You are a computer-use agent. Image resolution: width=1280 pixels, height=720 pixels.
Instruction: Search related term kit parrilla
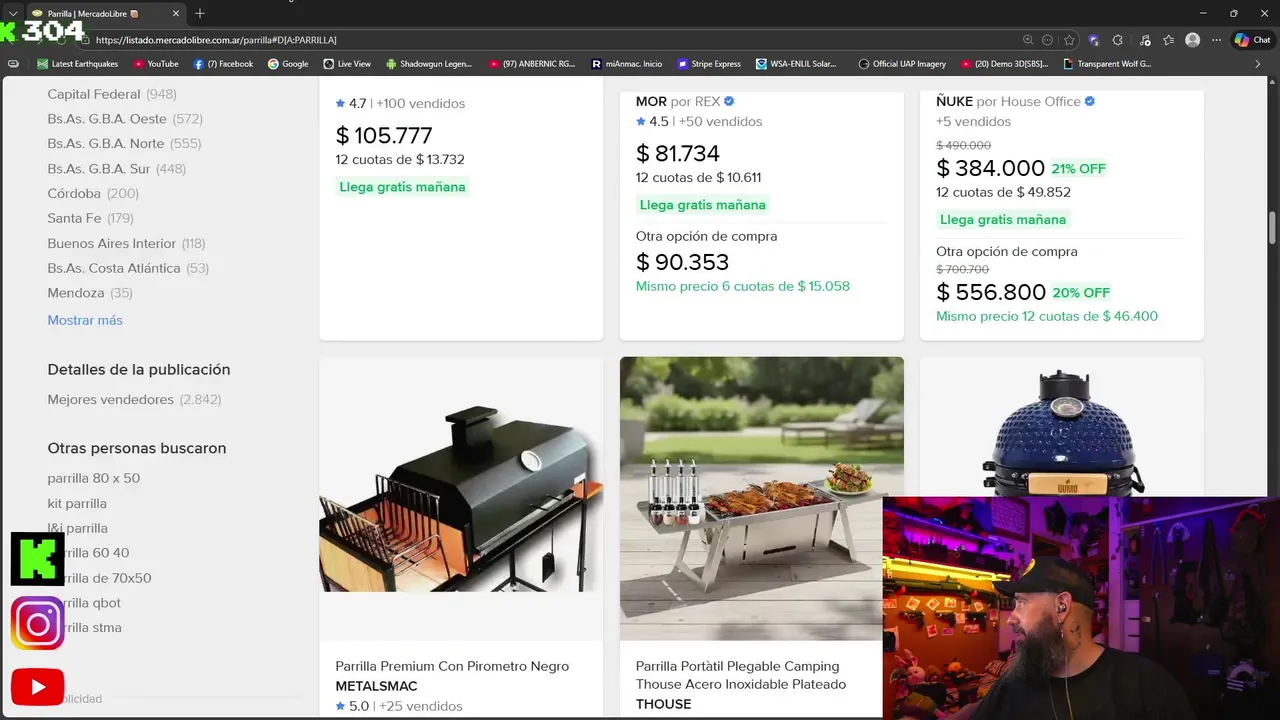pyautogui.click(x=77, y=503)
